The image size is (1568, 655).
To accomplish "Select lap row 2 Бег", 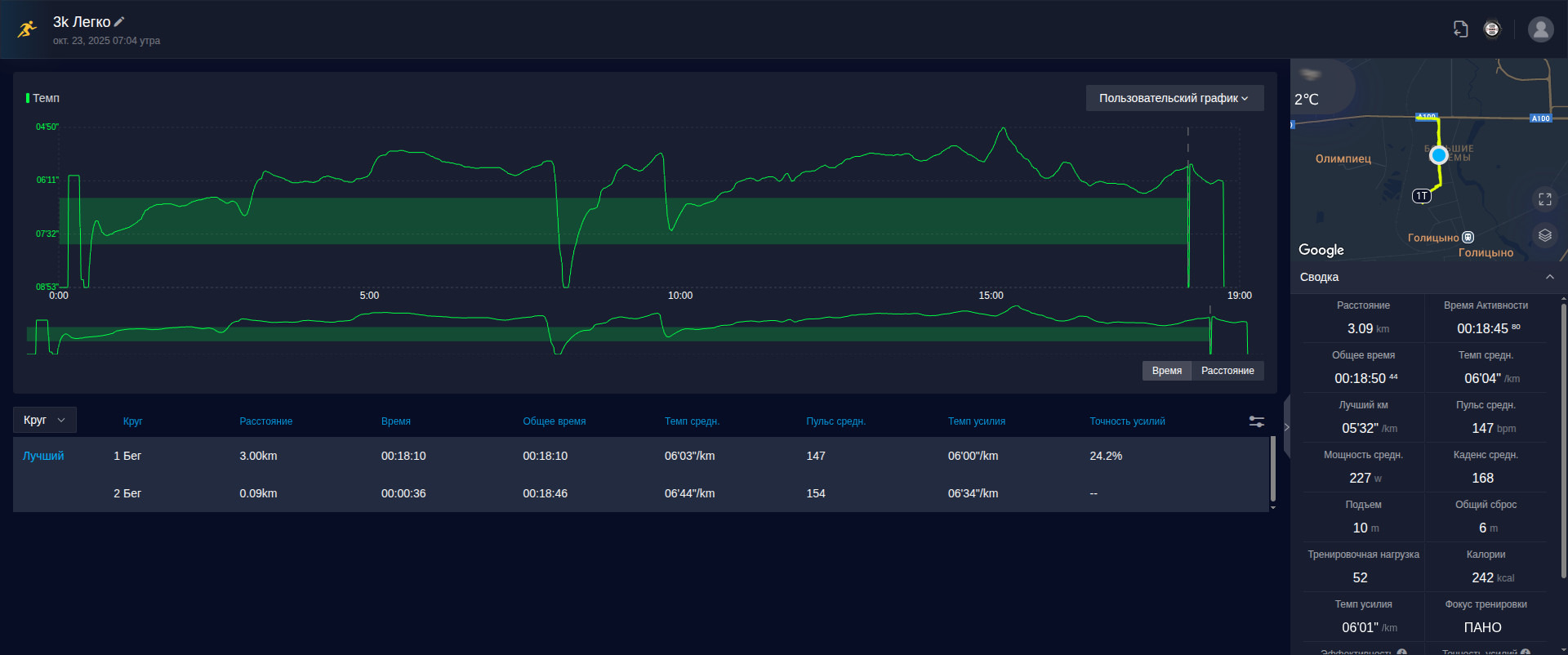I will point(641,493).
